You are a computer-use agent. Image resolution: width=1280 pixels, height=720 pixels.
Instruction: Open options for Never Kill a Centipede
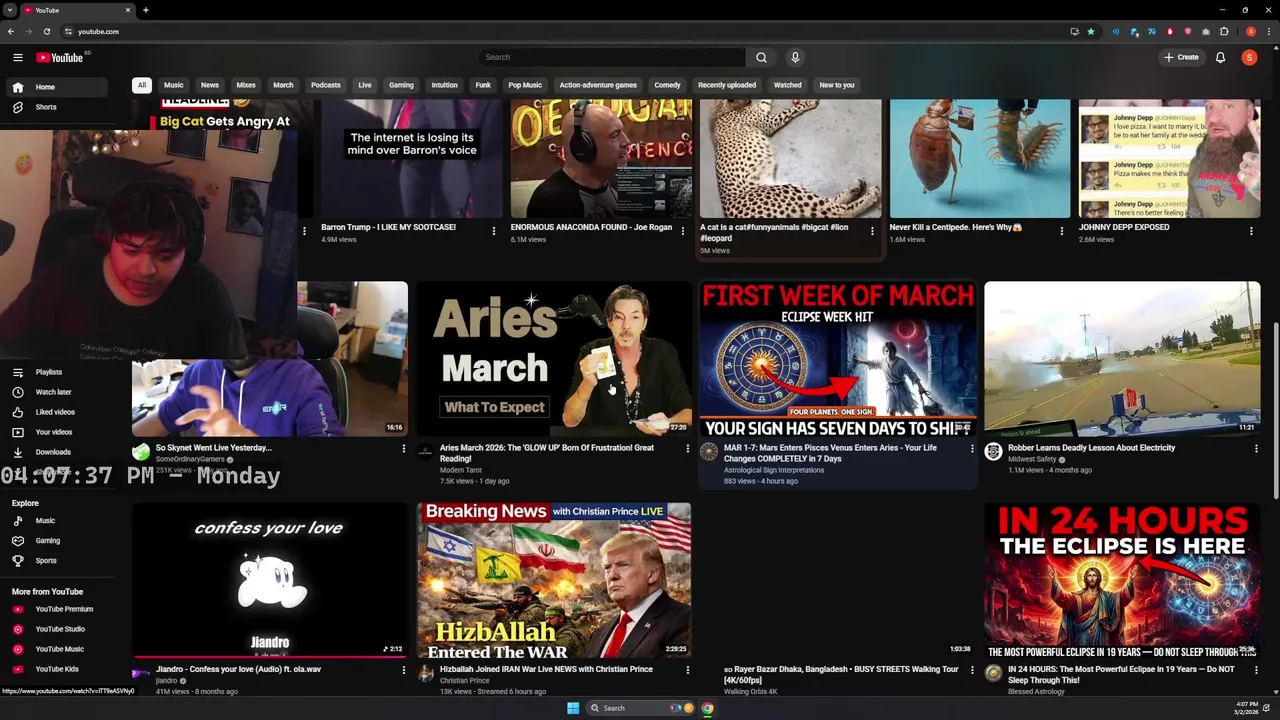(x=1062, y=231)
